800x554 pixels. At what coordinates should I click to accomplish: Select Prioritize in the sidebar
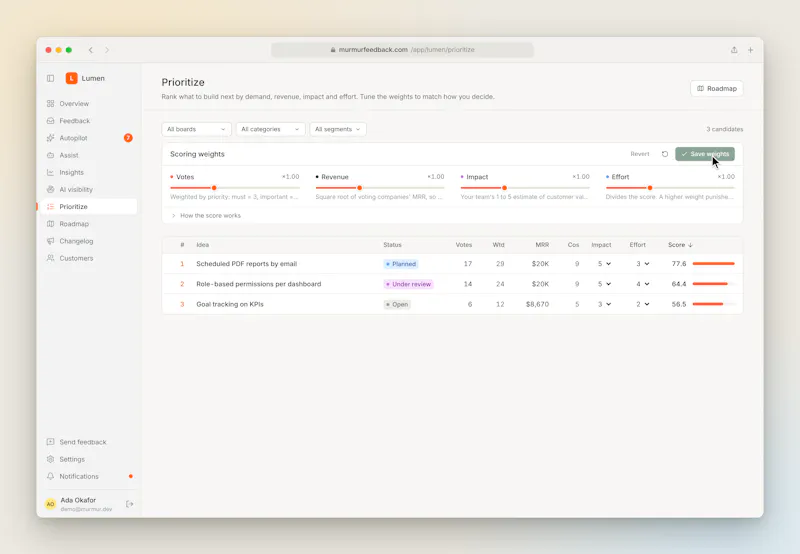point(90,207)
